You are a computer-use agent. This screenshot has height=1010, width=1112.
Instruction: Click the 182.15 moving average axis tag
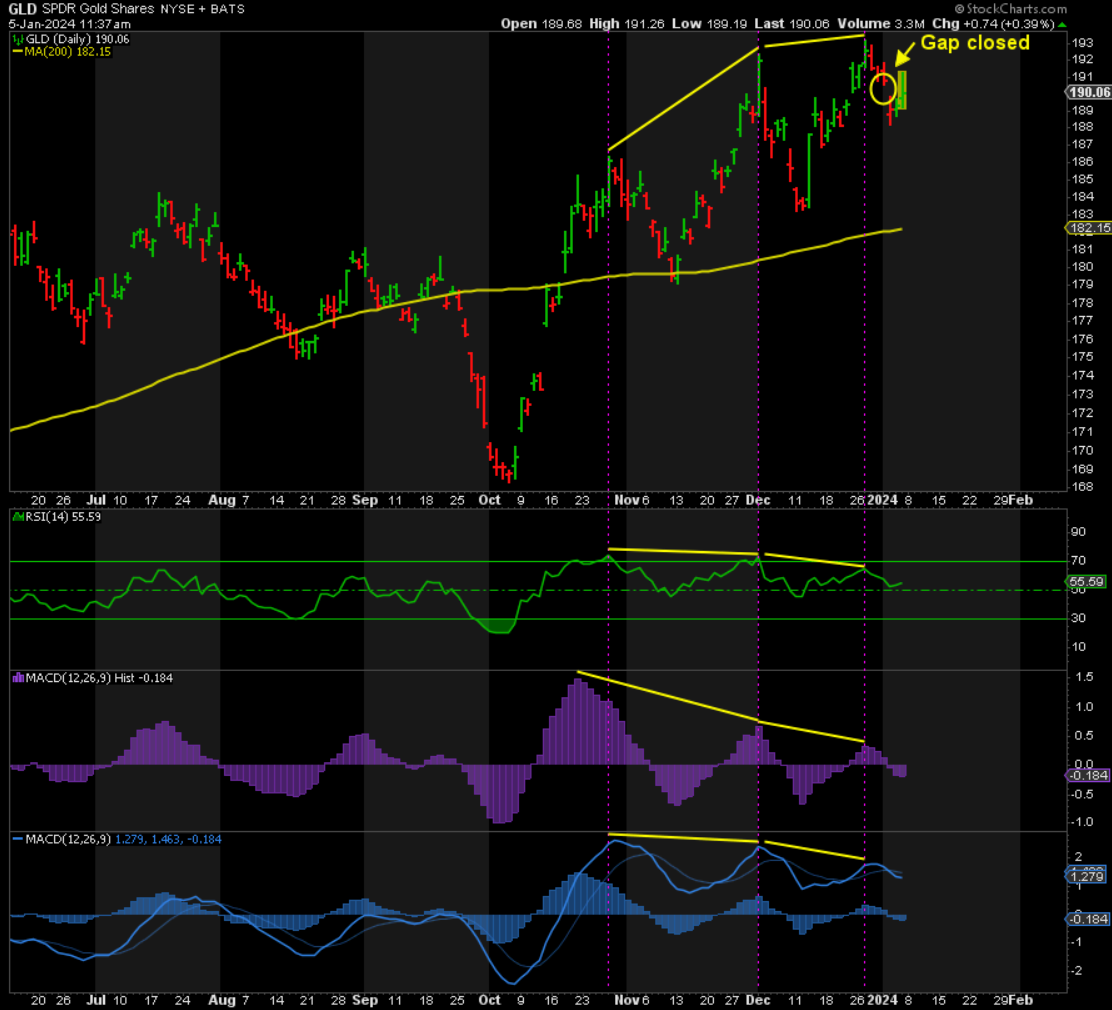1089,228
